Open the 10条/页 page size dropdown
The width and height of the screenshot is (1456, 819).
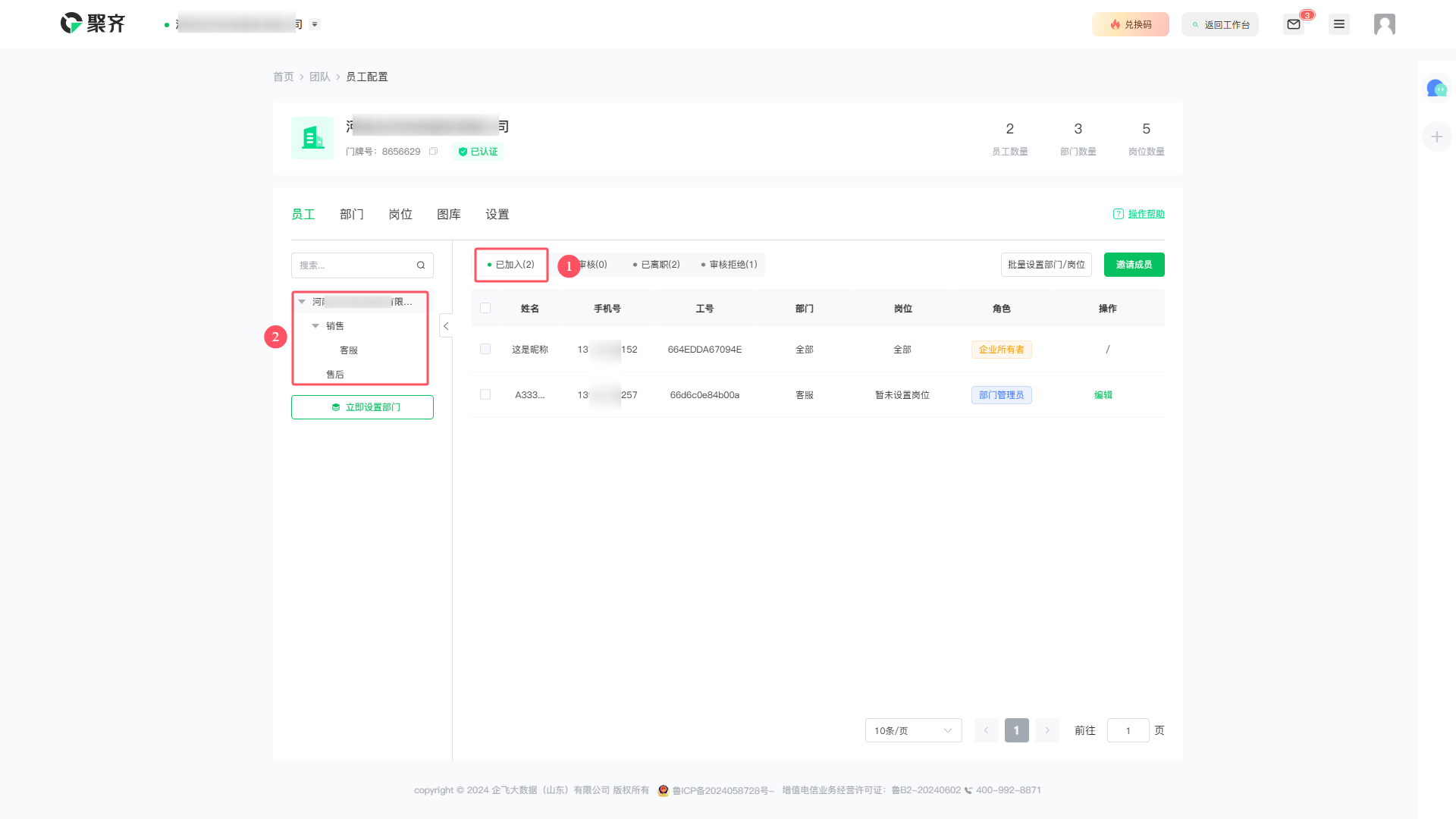913,730
